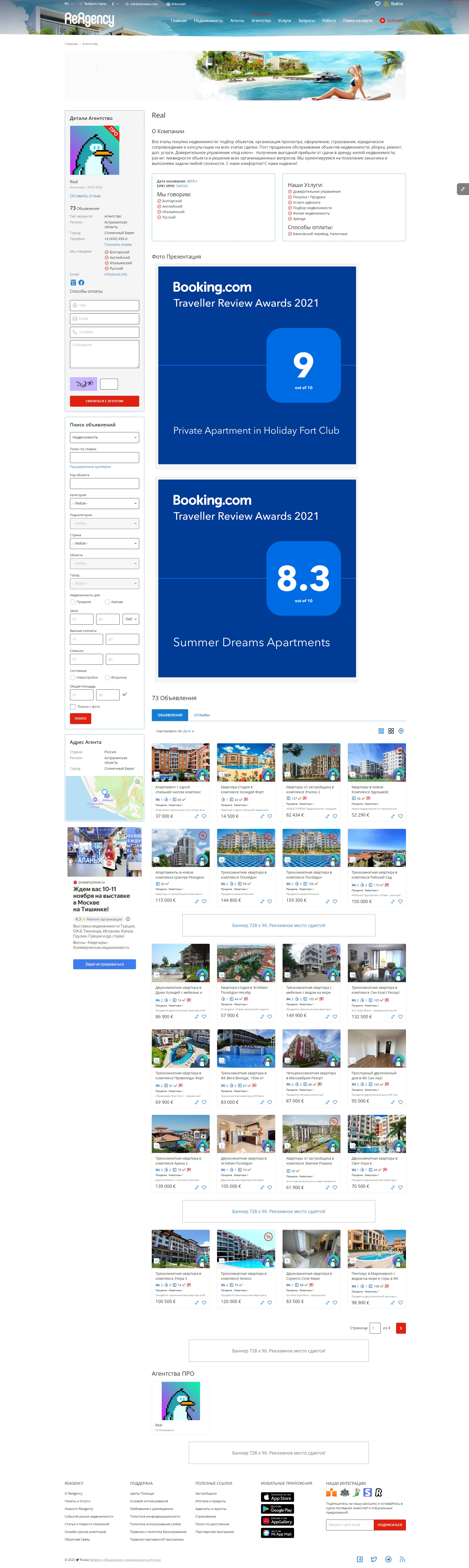469x1568 pixels.
Task: Open the Google Play badge
Action: [277, 1509]
